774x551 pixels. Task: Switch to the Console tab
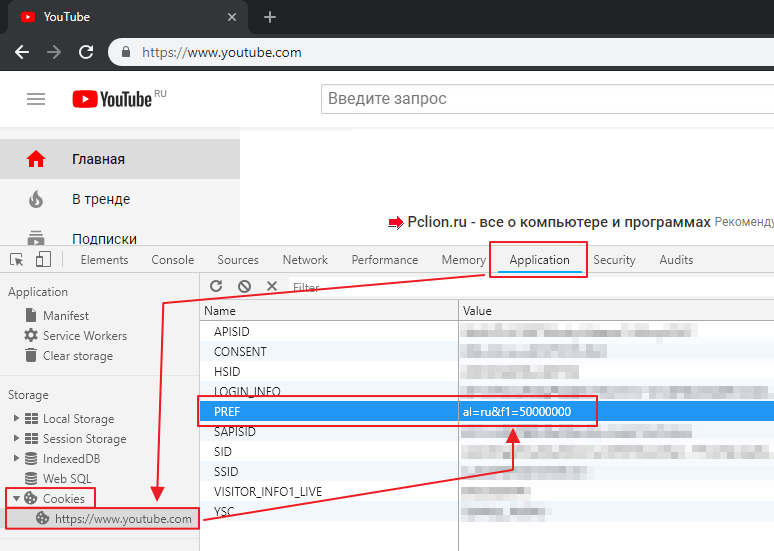click(x=173, y=260)
